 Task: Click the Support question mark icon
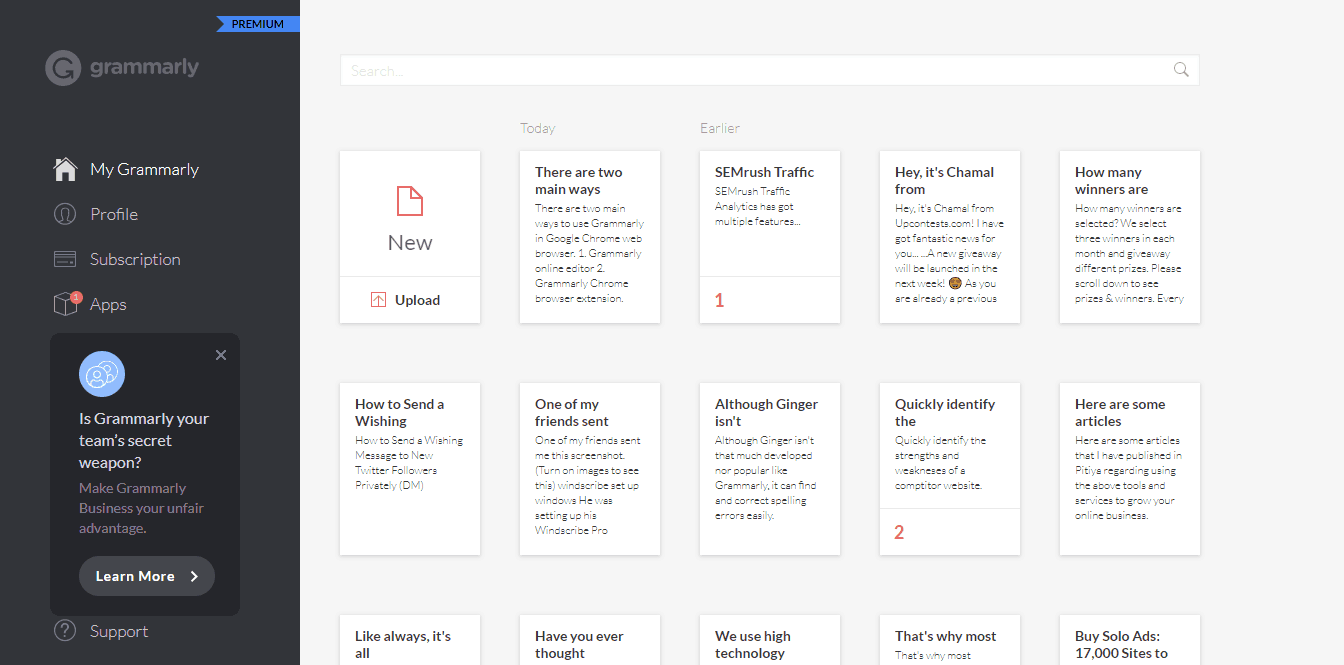[65, 631]
